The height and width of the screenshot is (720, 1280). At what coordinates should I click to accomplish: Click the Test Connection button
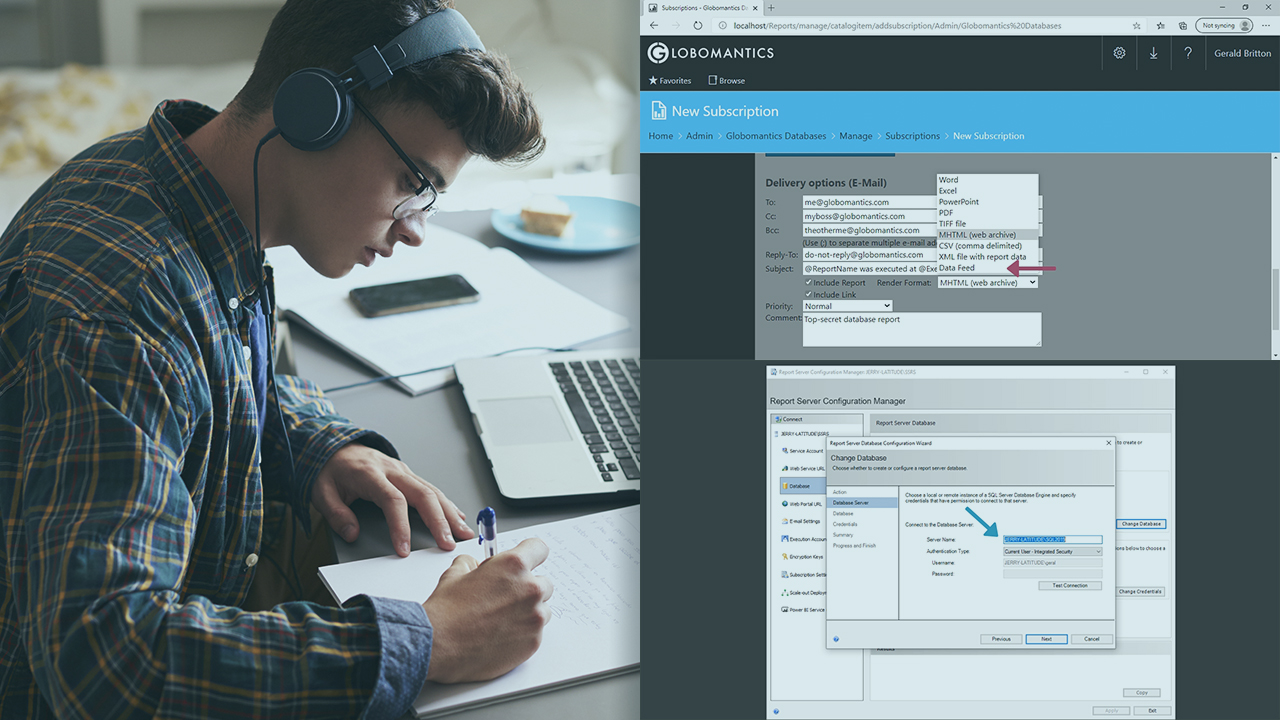click(1069, 586)
